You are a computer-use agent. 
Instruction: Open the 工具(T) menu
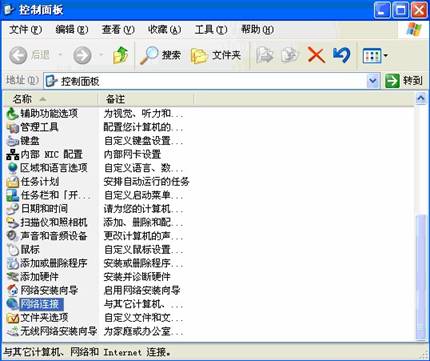[211, 30]
